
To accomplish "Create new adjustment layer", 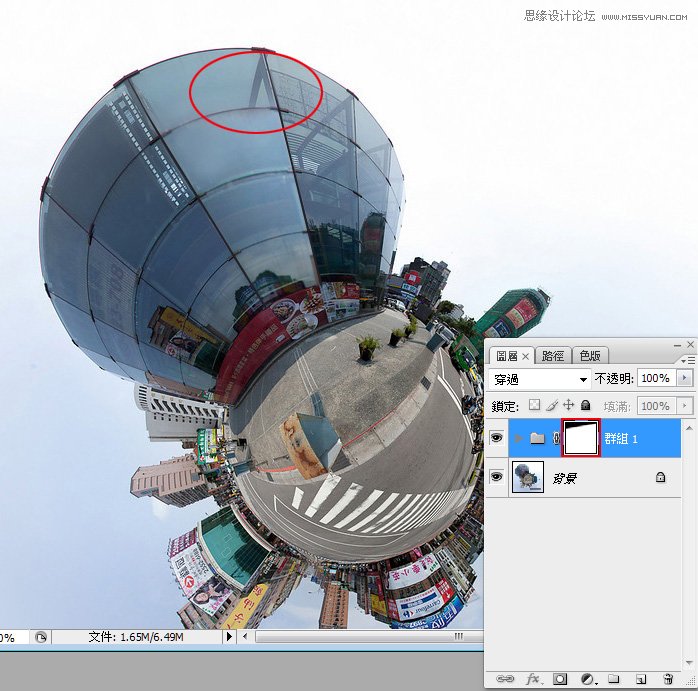I will 587,679.
